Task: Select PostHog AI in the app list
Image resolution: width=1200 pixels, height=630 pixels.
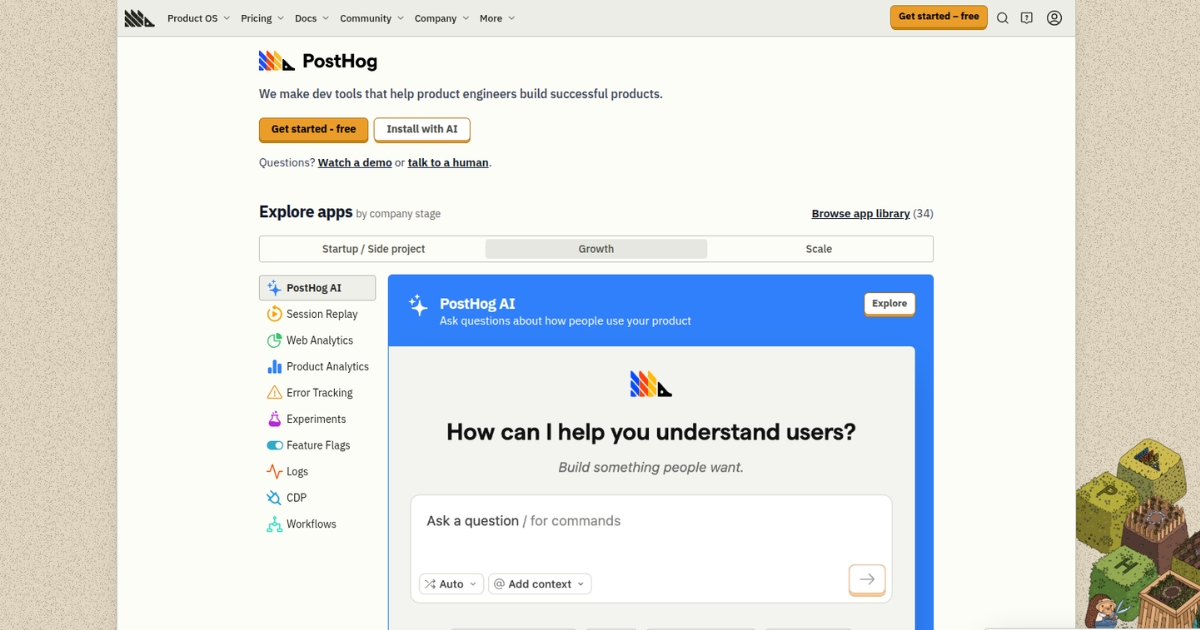Action: 317,288
